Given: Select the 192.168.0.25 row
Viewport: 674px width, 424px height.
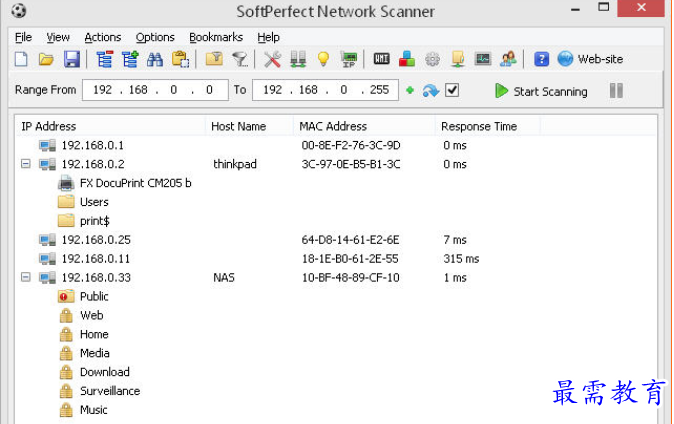Looking at the screenshot, I should tap(336, 240).
